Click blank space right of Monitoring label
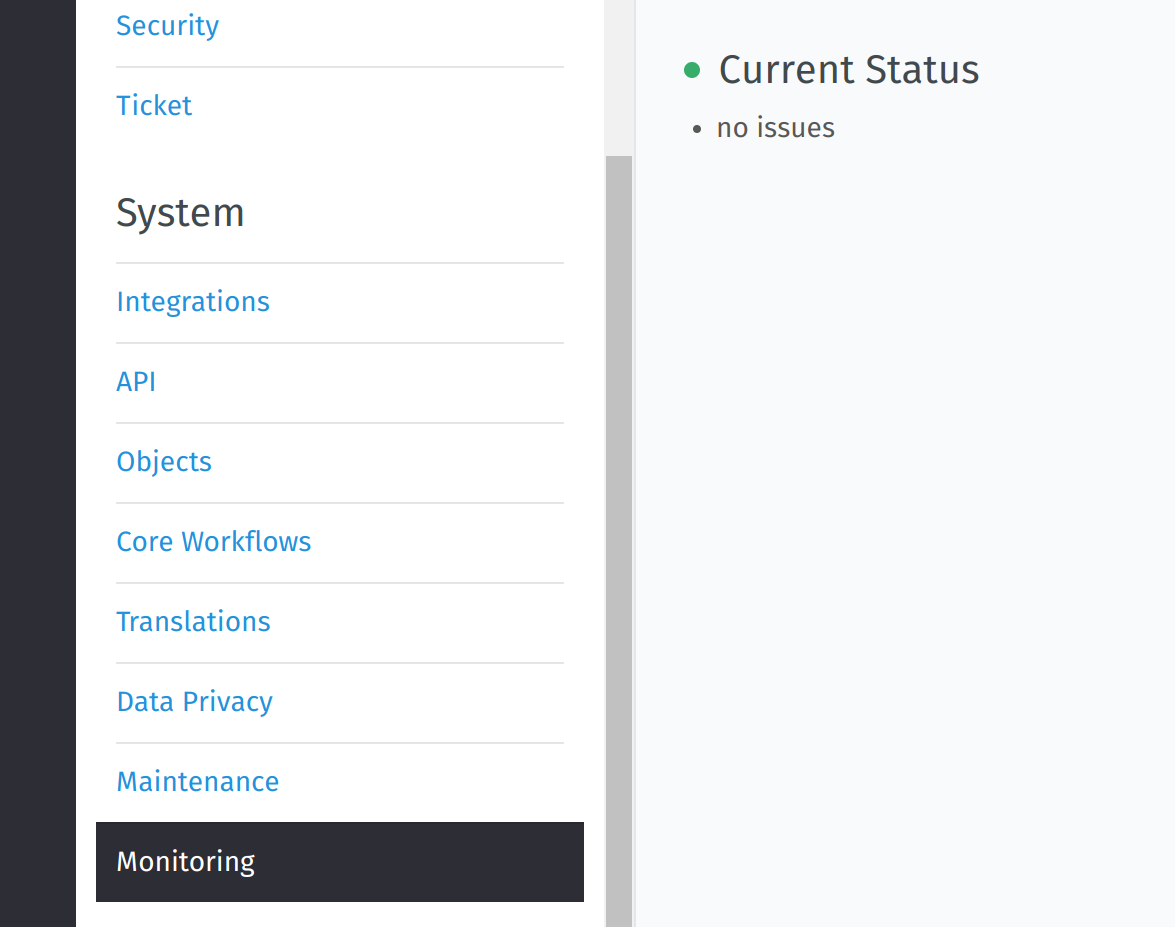The image size is (1175, 927). click(x=420, y=862)
